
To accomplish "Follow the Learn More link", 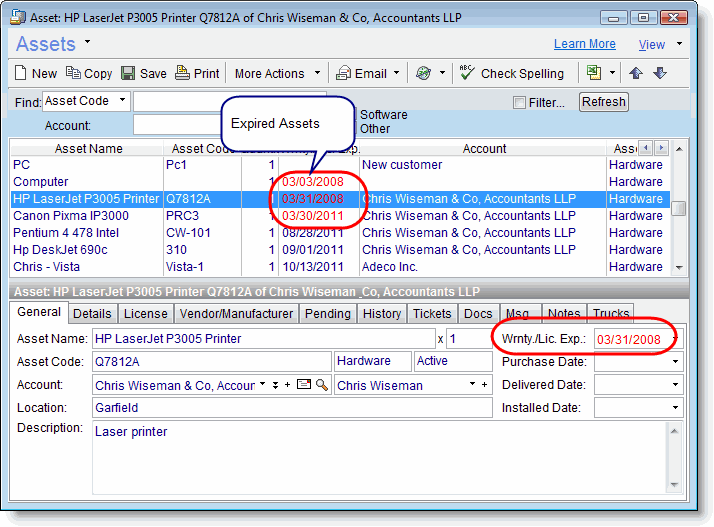I will [584, 44].
